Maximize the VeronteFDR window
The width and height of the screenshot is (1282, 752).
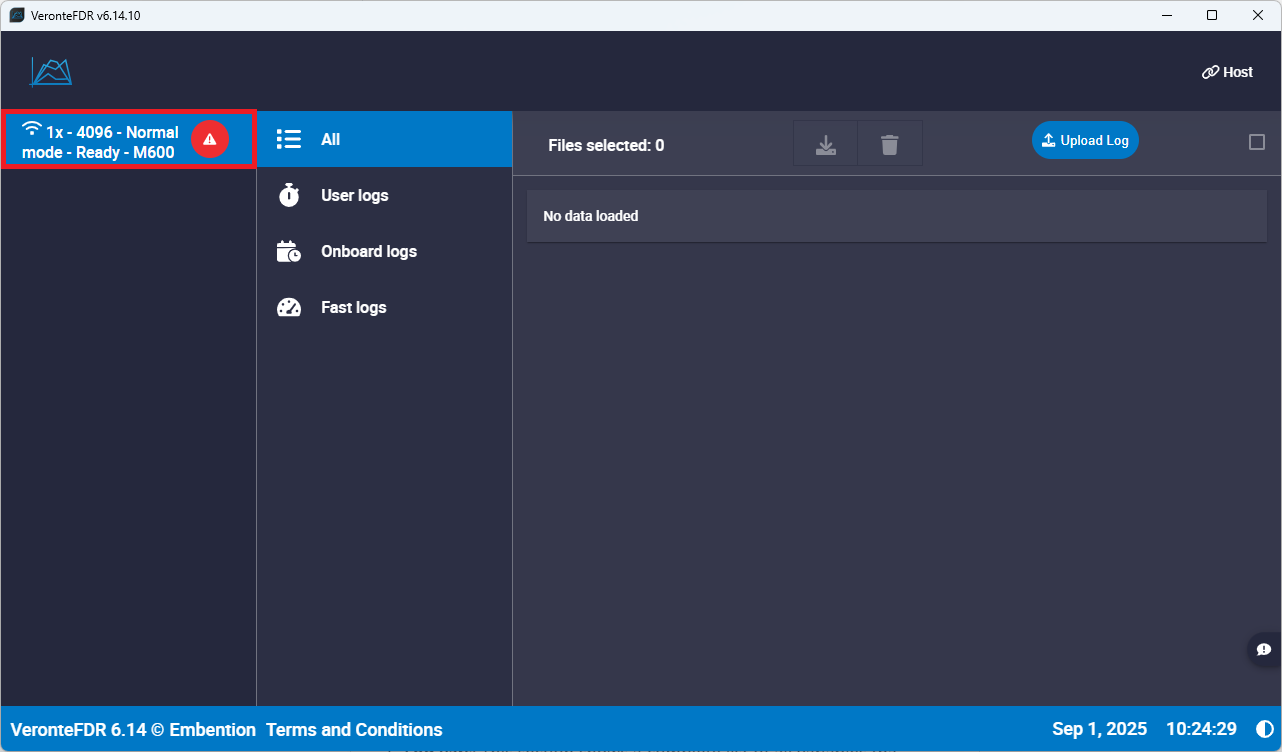point(1212,15)
